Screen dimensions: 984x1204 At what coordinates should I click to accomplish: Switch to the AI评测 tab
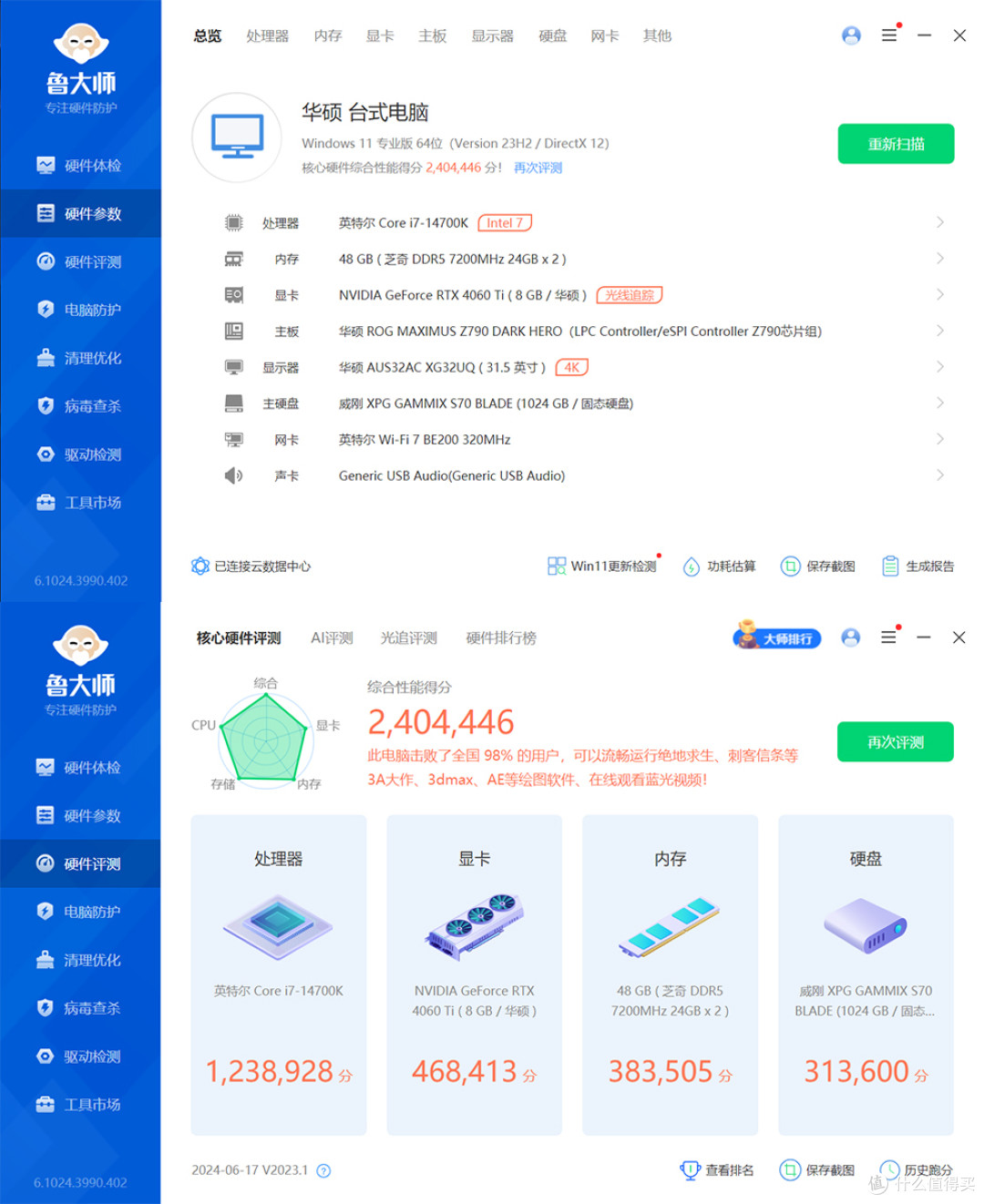coord(332,638)
